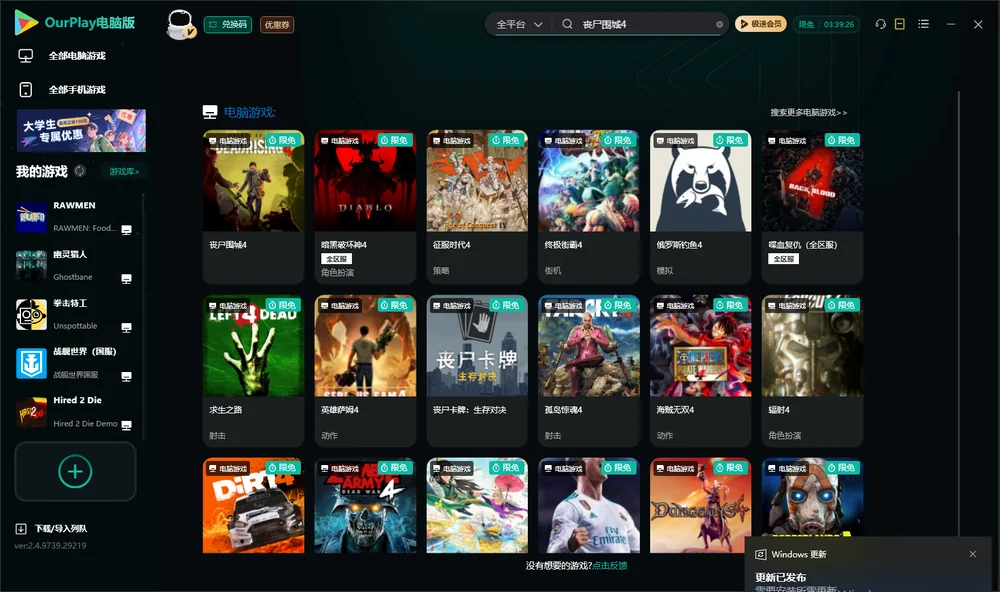Open the 海贼无双4 game card
The width and height of the screenshot is (1000, 592).
700,371
